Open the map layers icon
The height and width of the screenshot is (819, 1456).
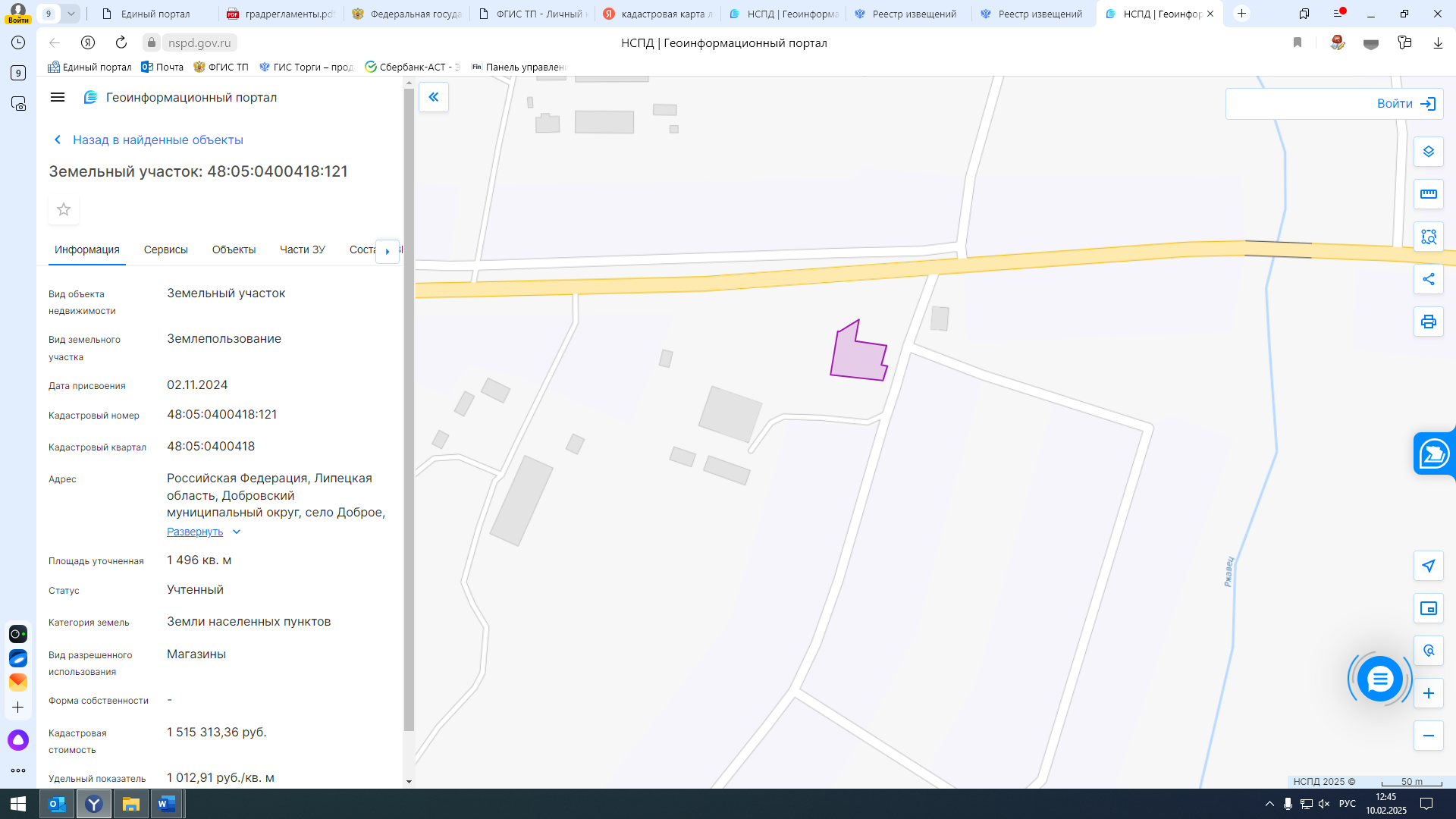pyautogui.click(x=1428, y=152)
